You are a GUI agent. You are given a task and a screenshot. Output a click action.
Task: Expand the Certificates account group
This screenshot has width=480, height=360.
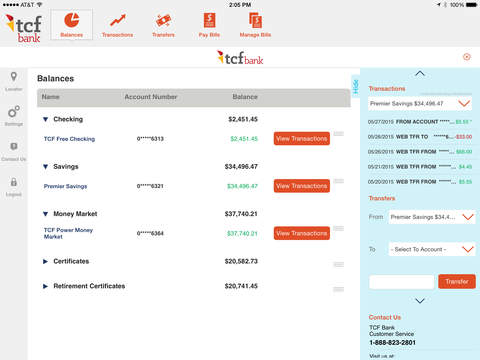click(45, 261)
